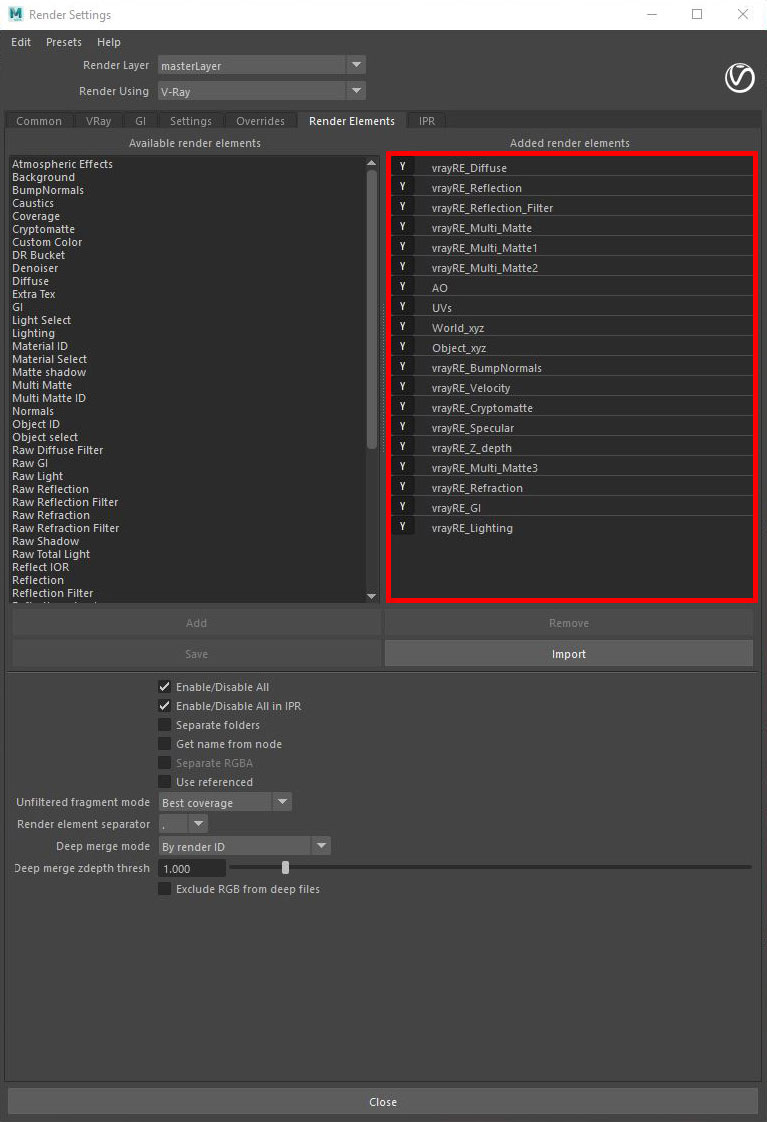Toggle Y enable icon for vrayRE_Z_depth

point(402,447)
